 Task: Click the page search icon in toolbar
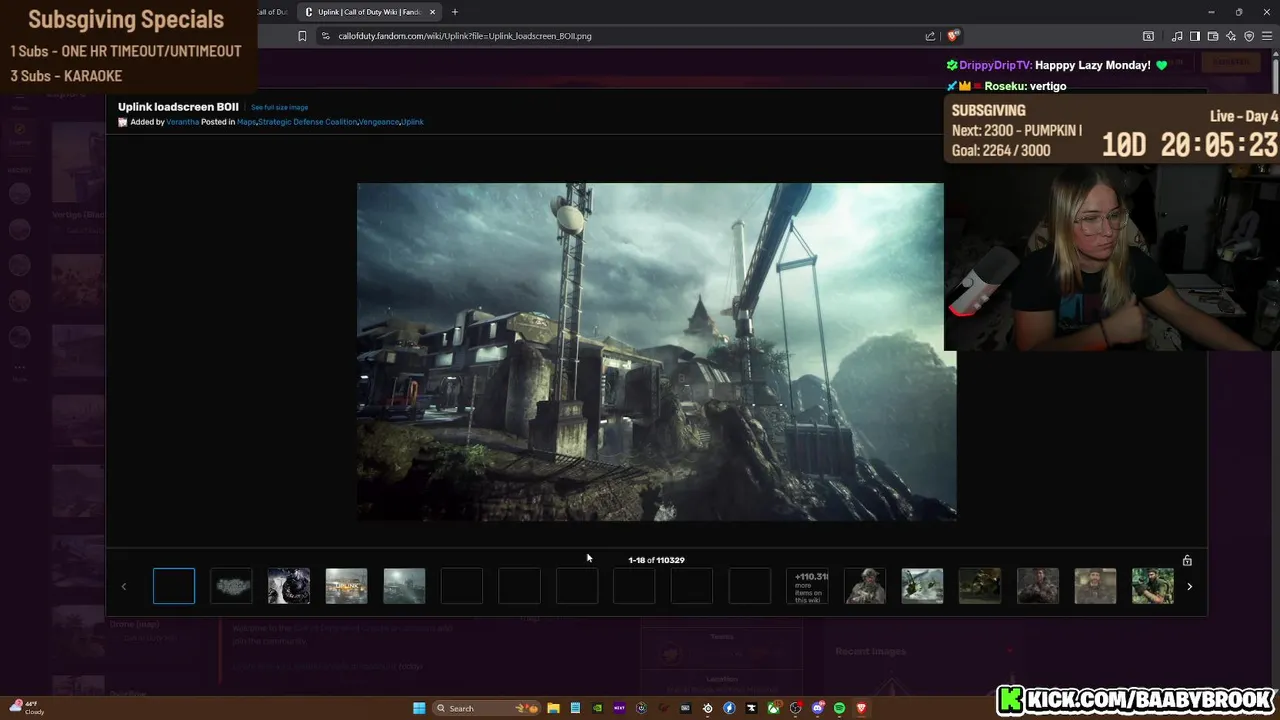point(1148,36)
